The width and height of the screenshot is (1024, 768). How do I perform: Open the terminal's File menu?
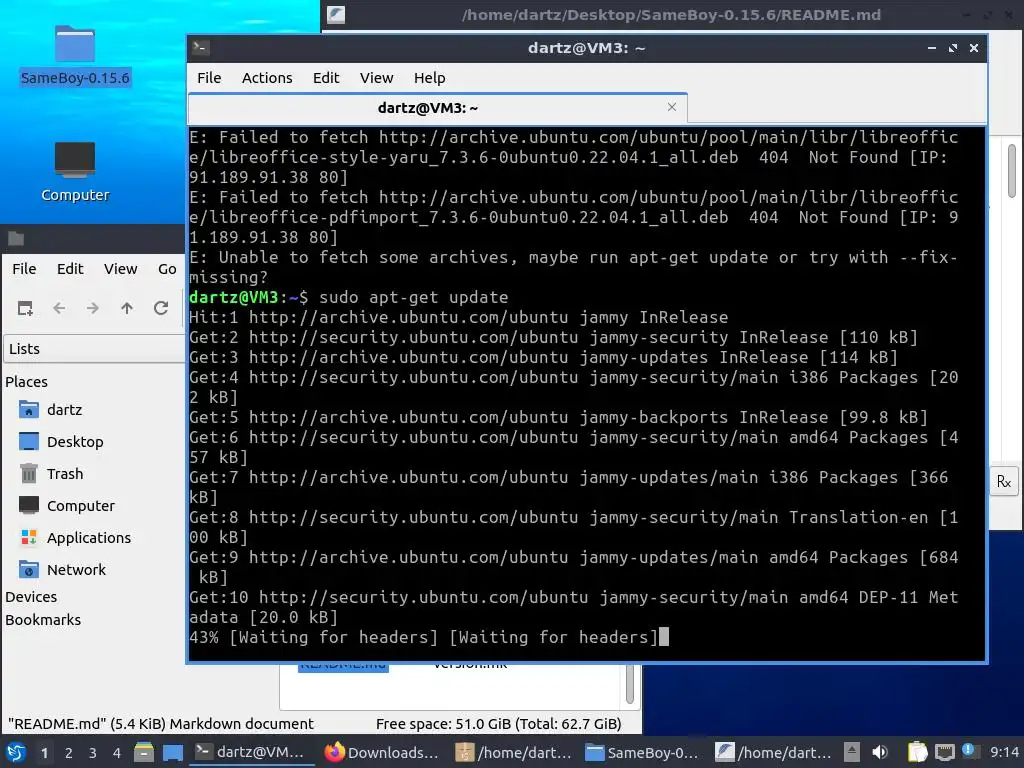(209, 78)
